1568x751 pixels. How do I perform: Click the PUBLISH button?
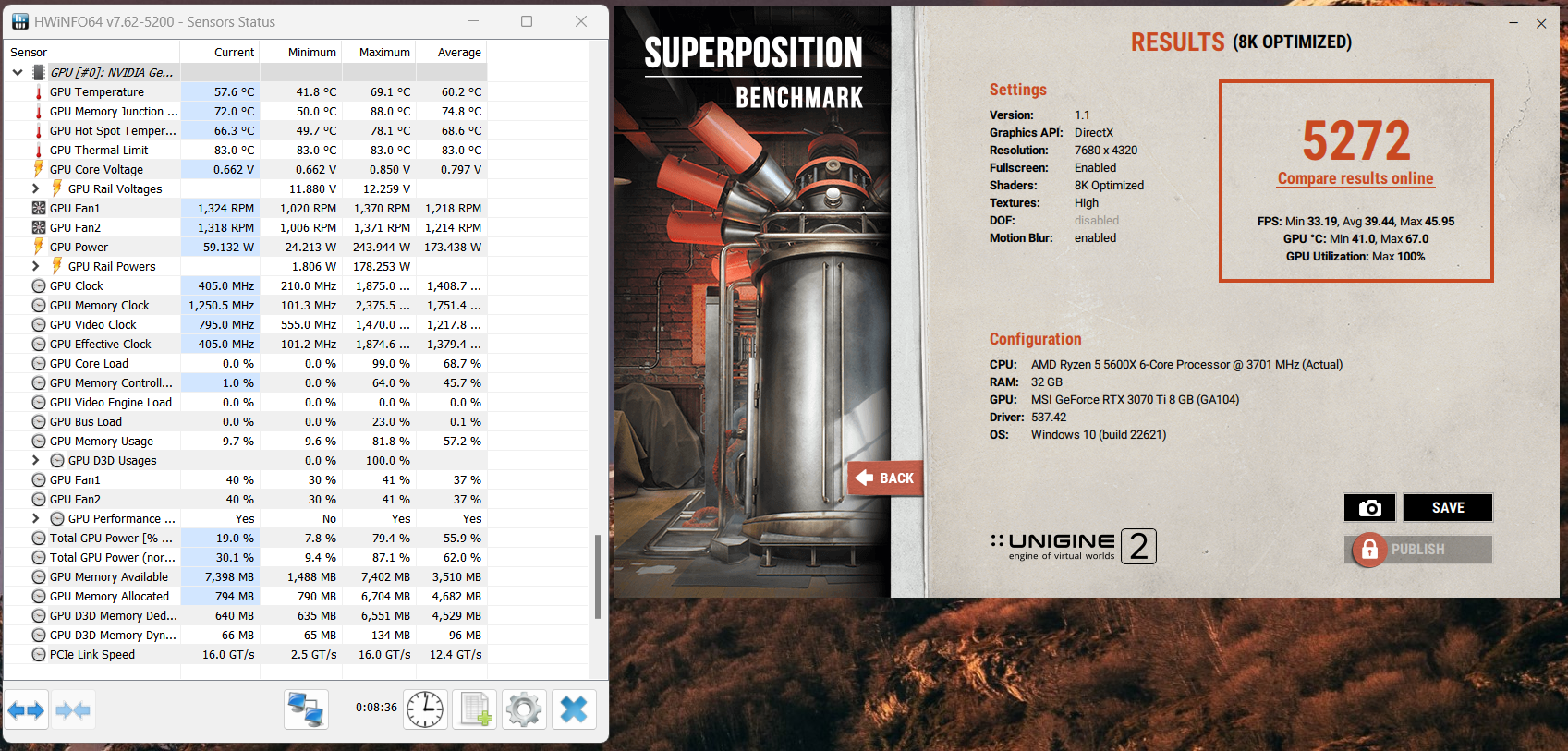[1418, 550]
